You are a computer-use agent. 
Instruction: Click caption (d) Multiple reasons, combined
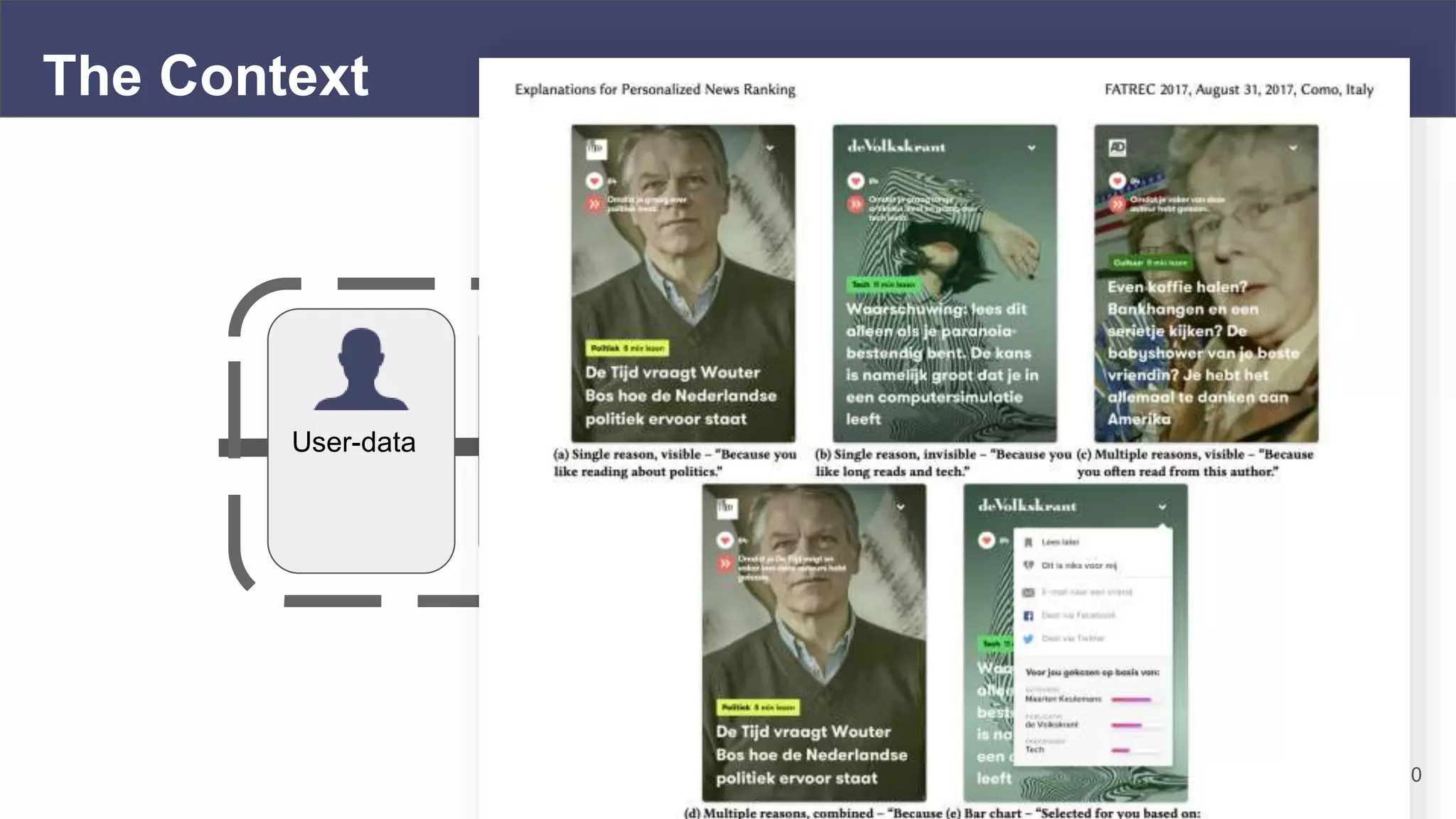pos(814,813)
